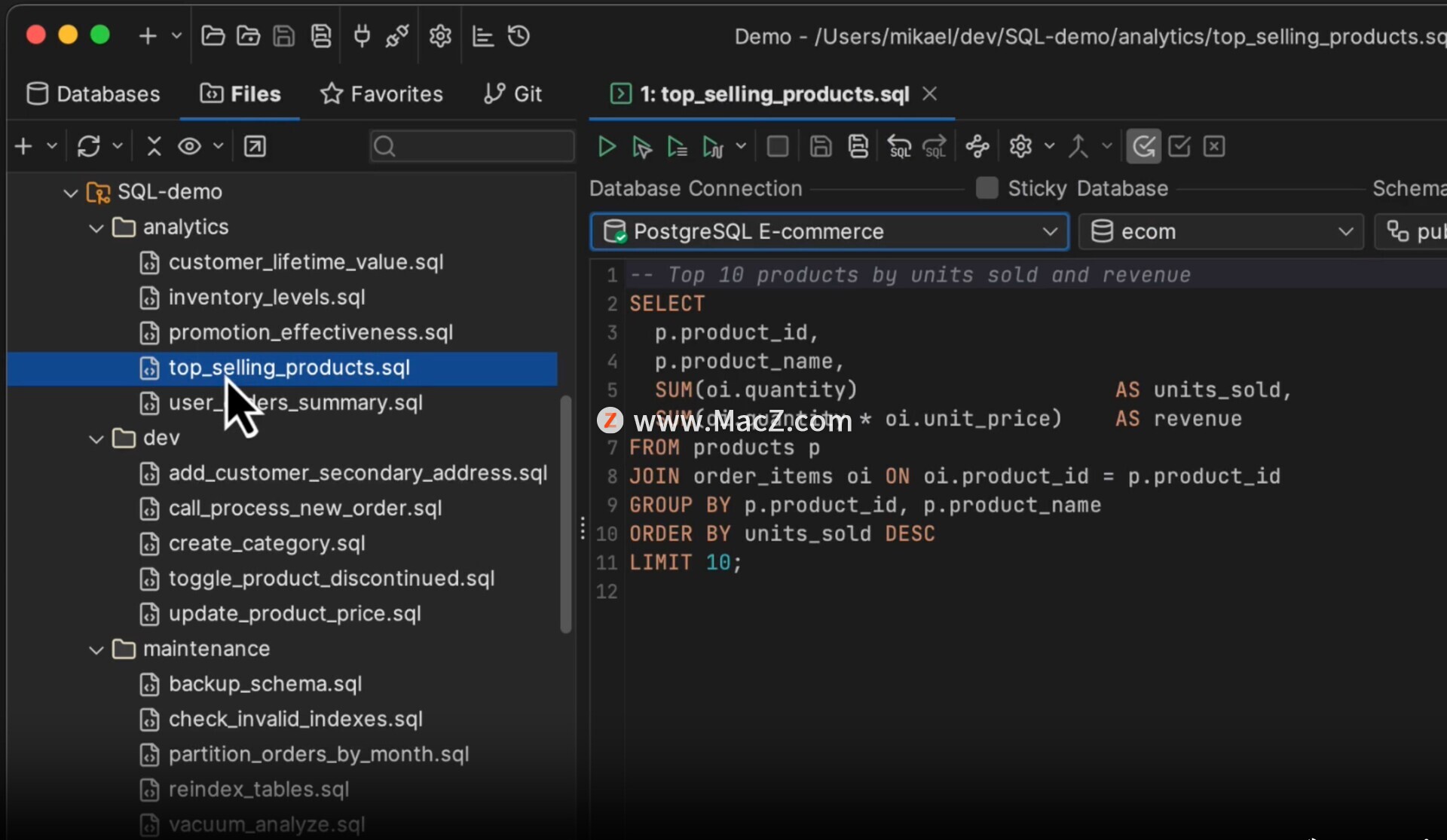Open settings gear in top toolbar

click(440, 36)
